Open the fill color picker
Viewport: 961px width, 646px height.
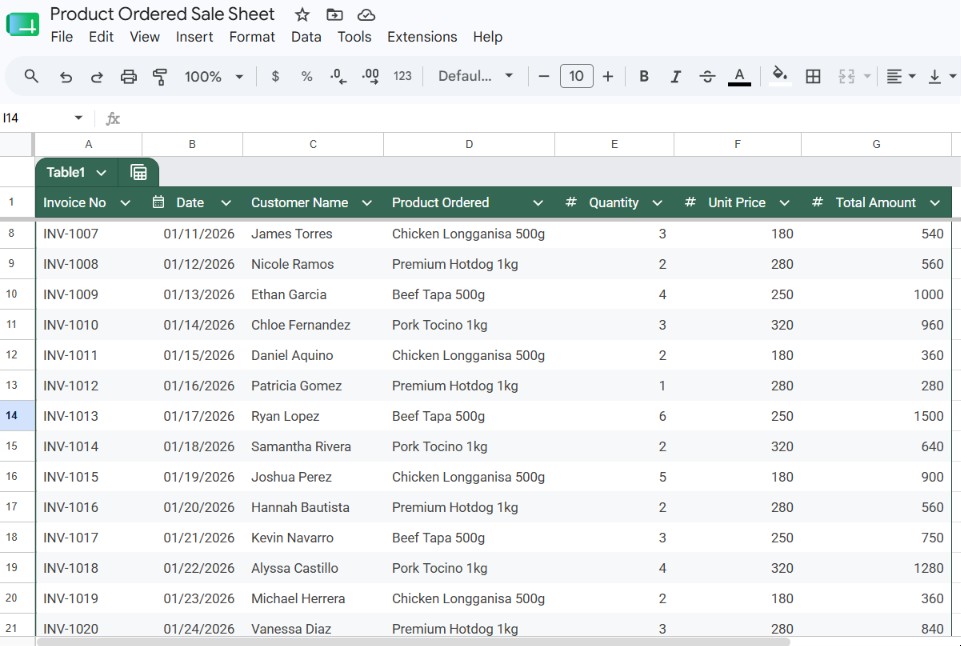(780, 76)
